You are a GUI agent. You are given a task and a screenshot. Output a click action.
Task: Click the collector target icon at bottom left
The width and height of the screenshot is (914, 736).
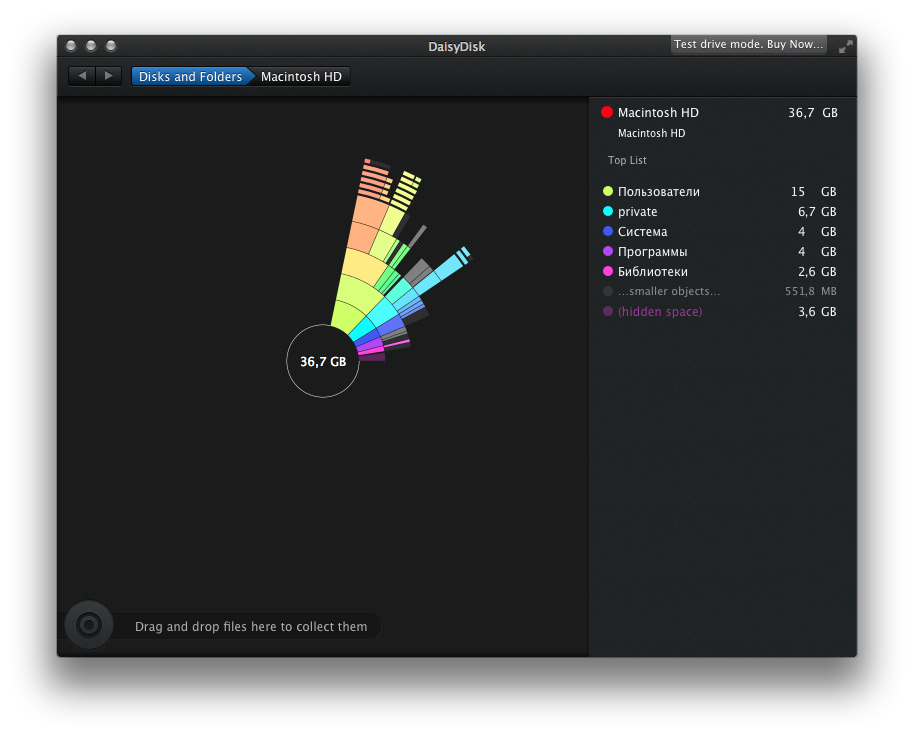89,625
